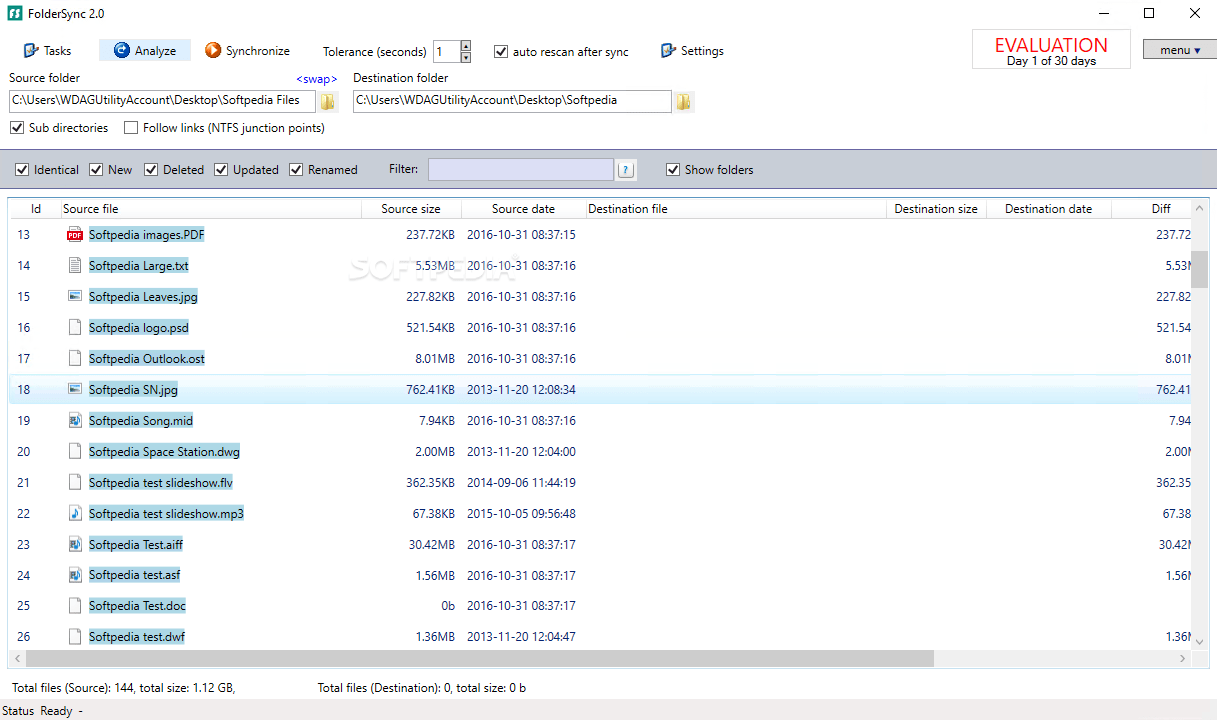
Task: Toggle Sub directories checkbox
Action: pos(17,128)
